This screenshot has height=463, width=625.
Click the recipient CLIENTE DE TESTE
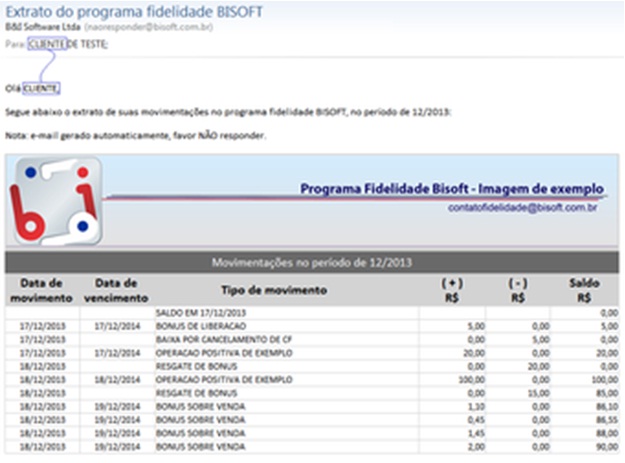tap(68, 44)
